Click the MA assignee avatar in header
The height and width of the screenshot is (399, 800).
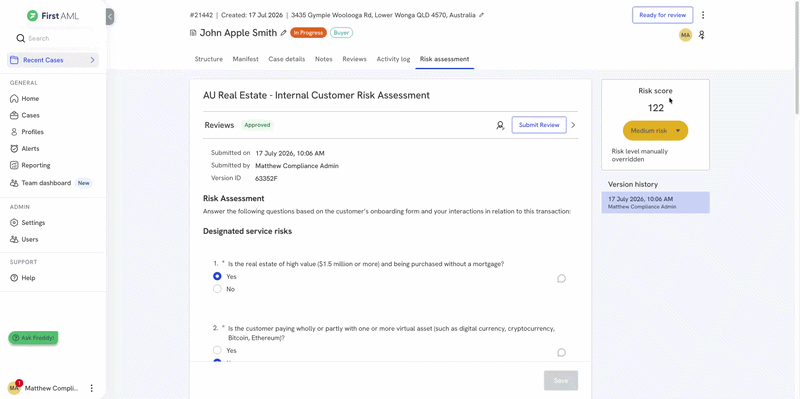tap(685, 35)
